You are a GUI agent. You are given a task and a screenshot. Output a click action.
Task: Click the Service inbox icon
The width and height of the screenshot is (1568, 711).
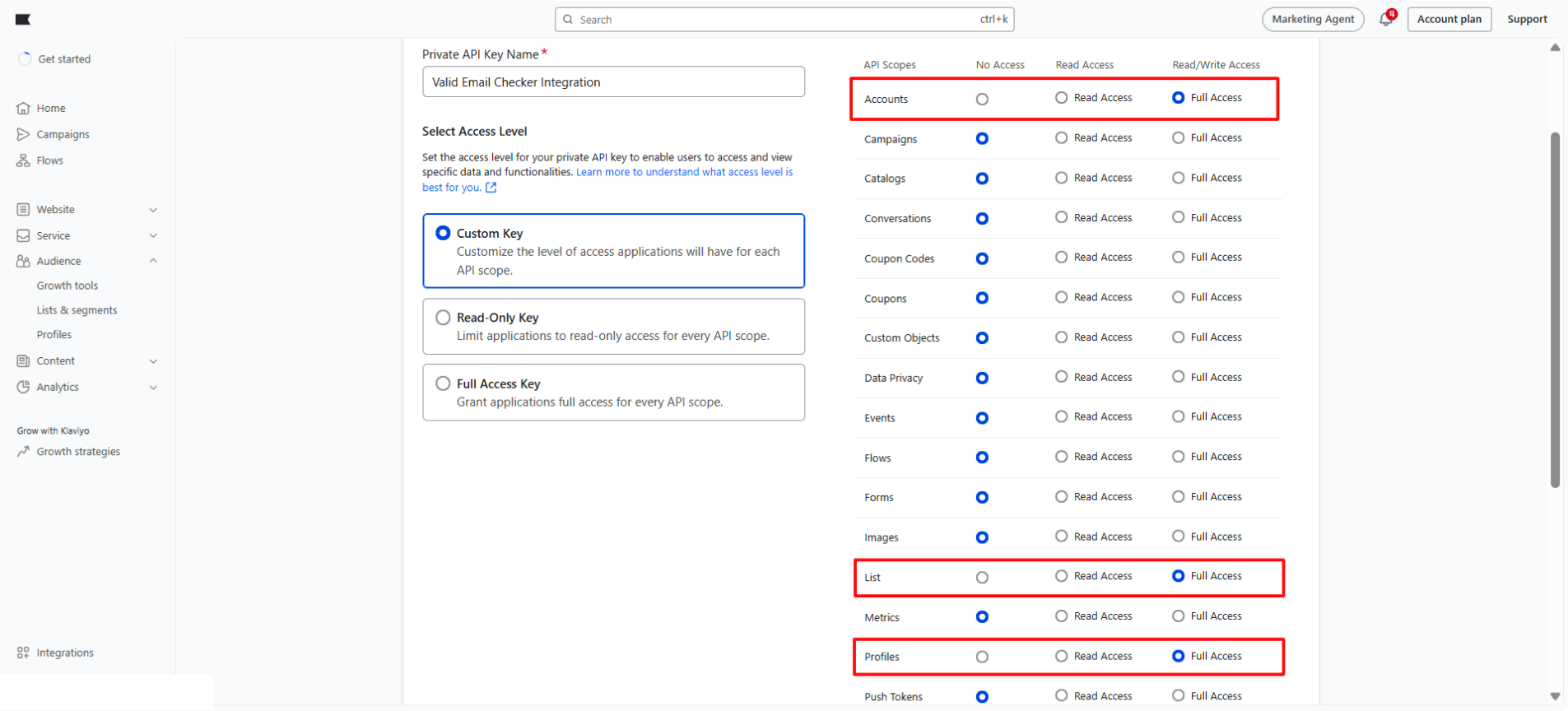pyautogui.click(x=23, y=235)
